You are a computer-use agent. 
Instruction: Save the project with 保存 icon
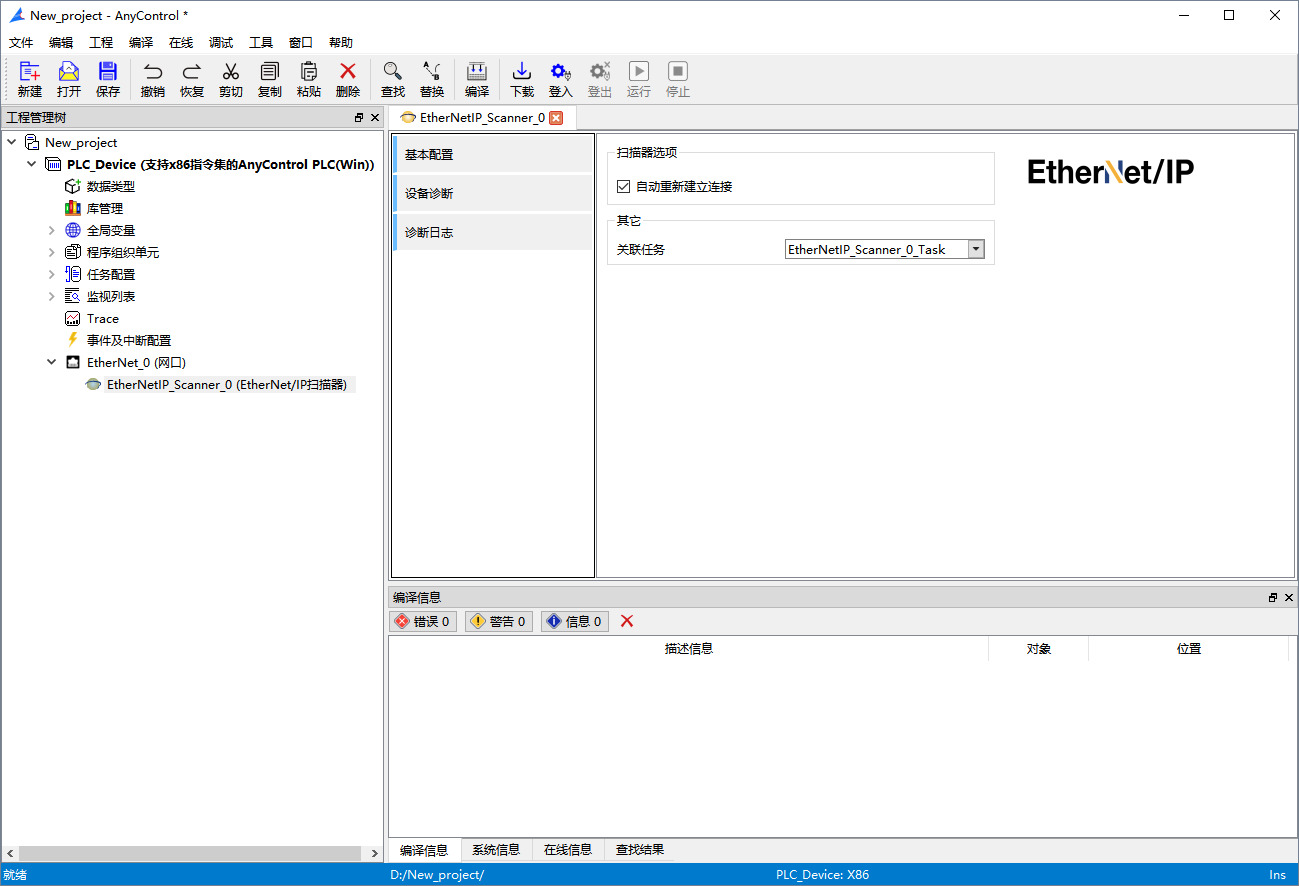pyautogui.click(x=108, y=79)
